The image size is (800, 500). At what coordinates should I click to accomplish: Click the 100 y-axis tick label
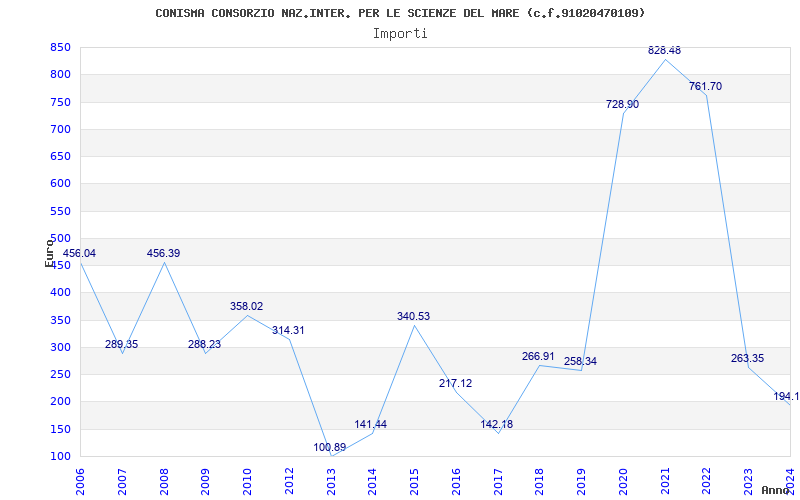tap(59, 457)
